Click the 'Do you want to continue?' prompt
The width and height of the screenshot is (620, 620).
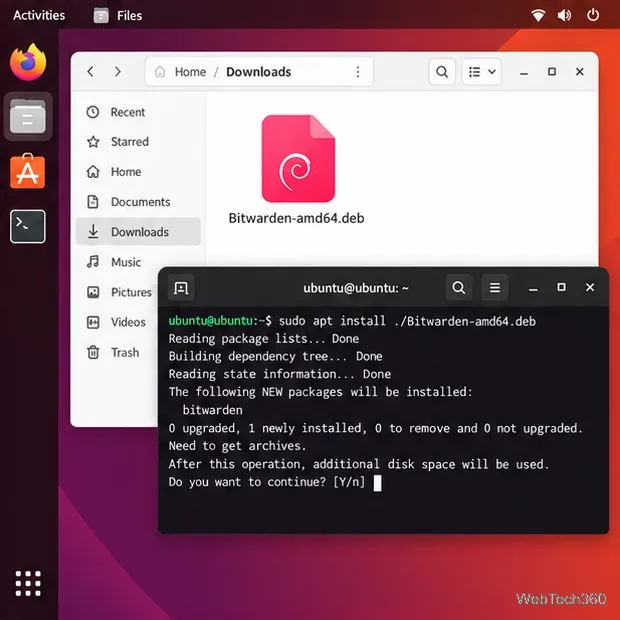pos(267,482)
